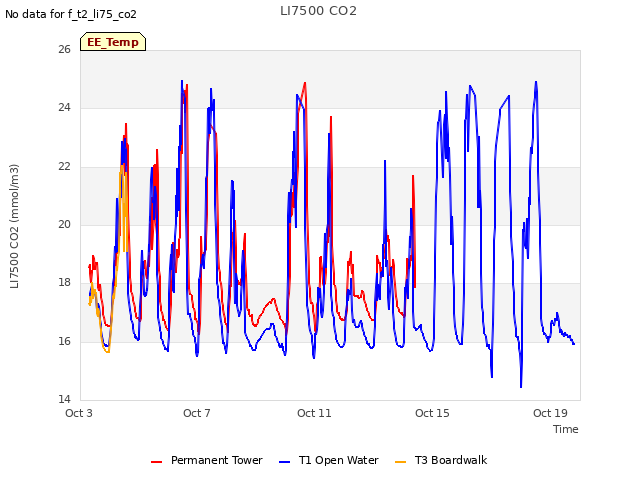Screen dimensions: 640x480
Task: Toggle the T1 Open Water legend entry
Action: click(x=329, y=460)
